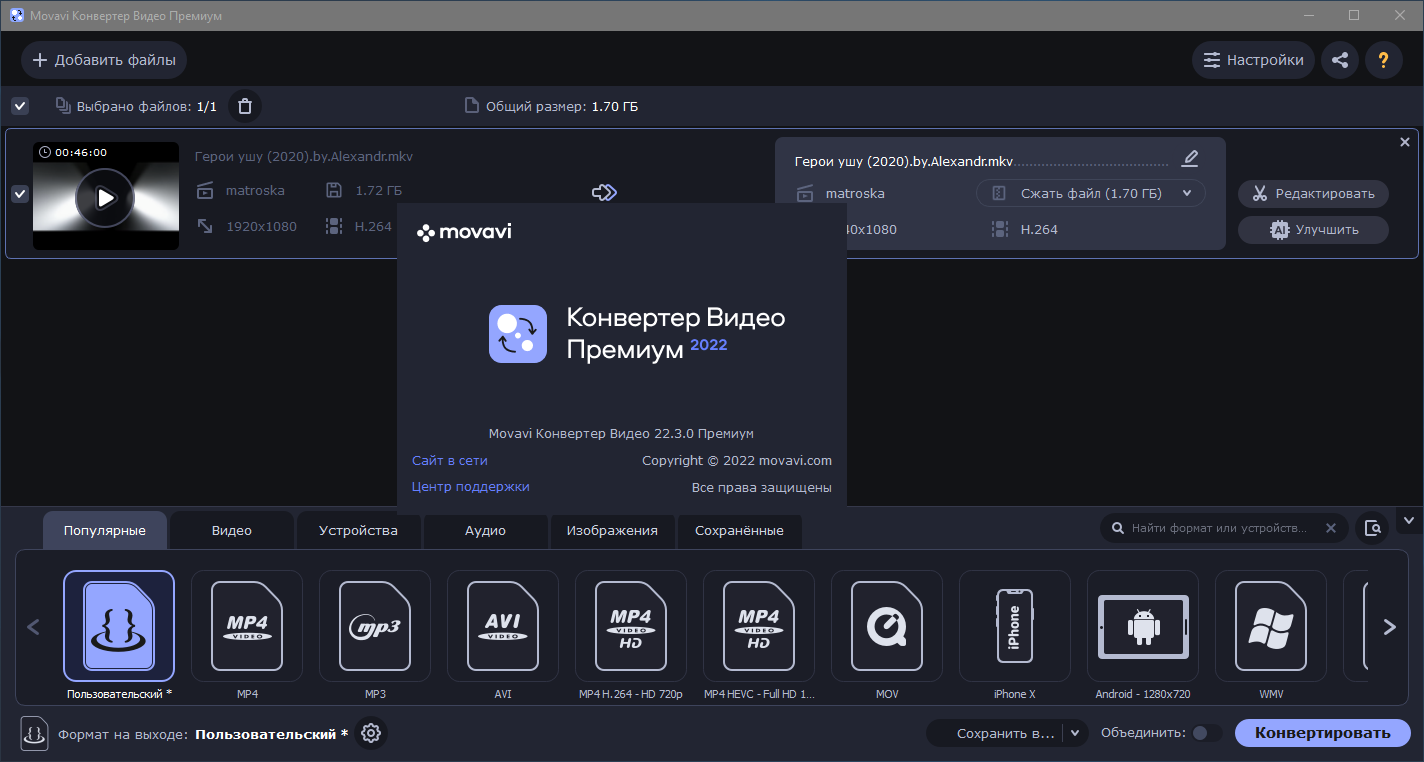Show previous format presets with left arrow

point(33,627)
